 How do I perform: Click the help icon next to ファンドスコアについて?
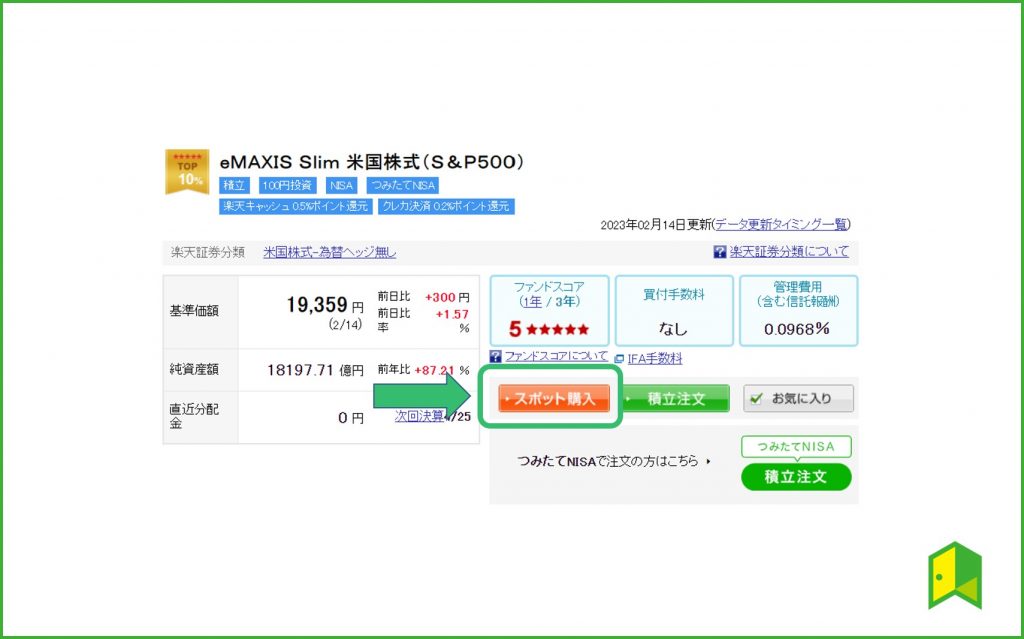tap(495, 357)
